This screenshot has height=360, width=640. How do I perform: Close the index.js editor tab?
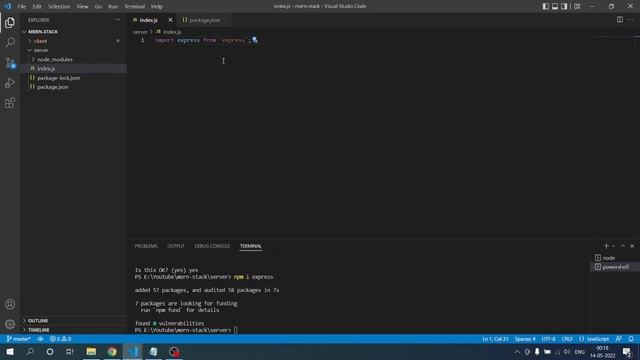click(170, 20)
